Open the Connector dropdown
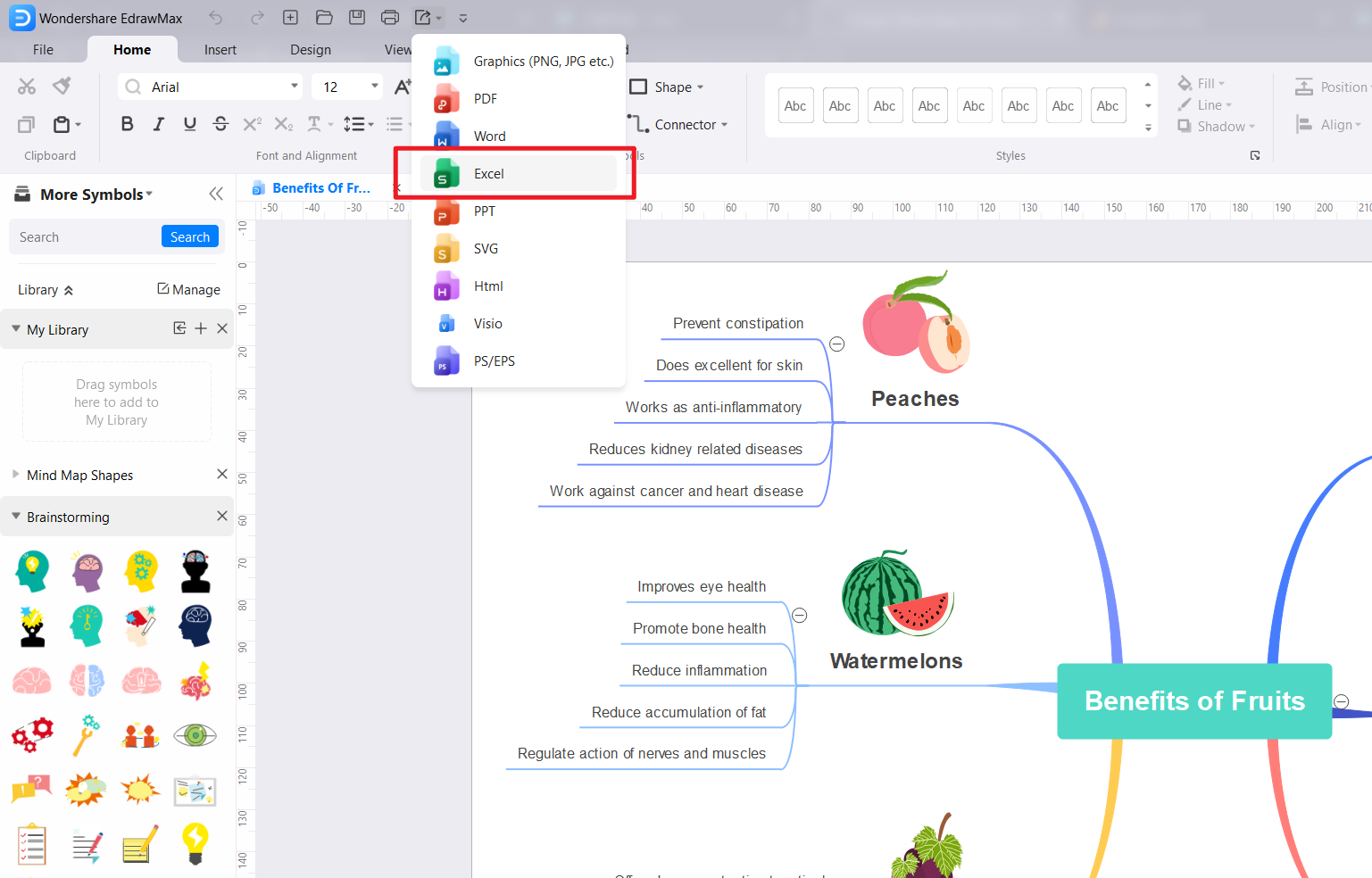The height and width of the screenshot is (878, 1372). (678, 125)
